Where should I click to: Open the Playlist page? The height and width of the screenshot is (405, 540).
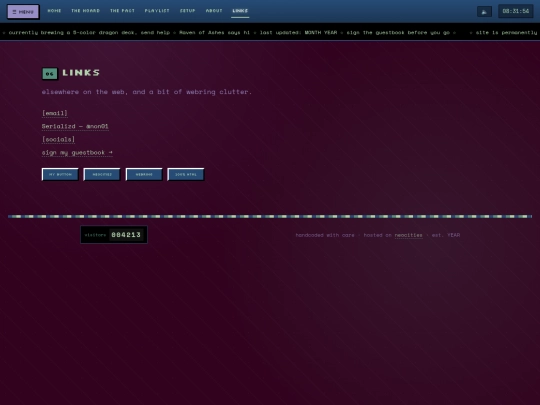coord(157,11)
